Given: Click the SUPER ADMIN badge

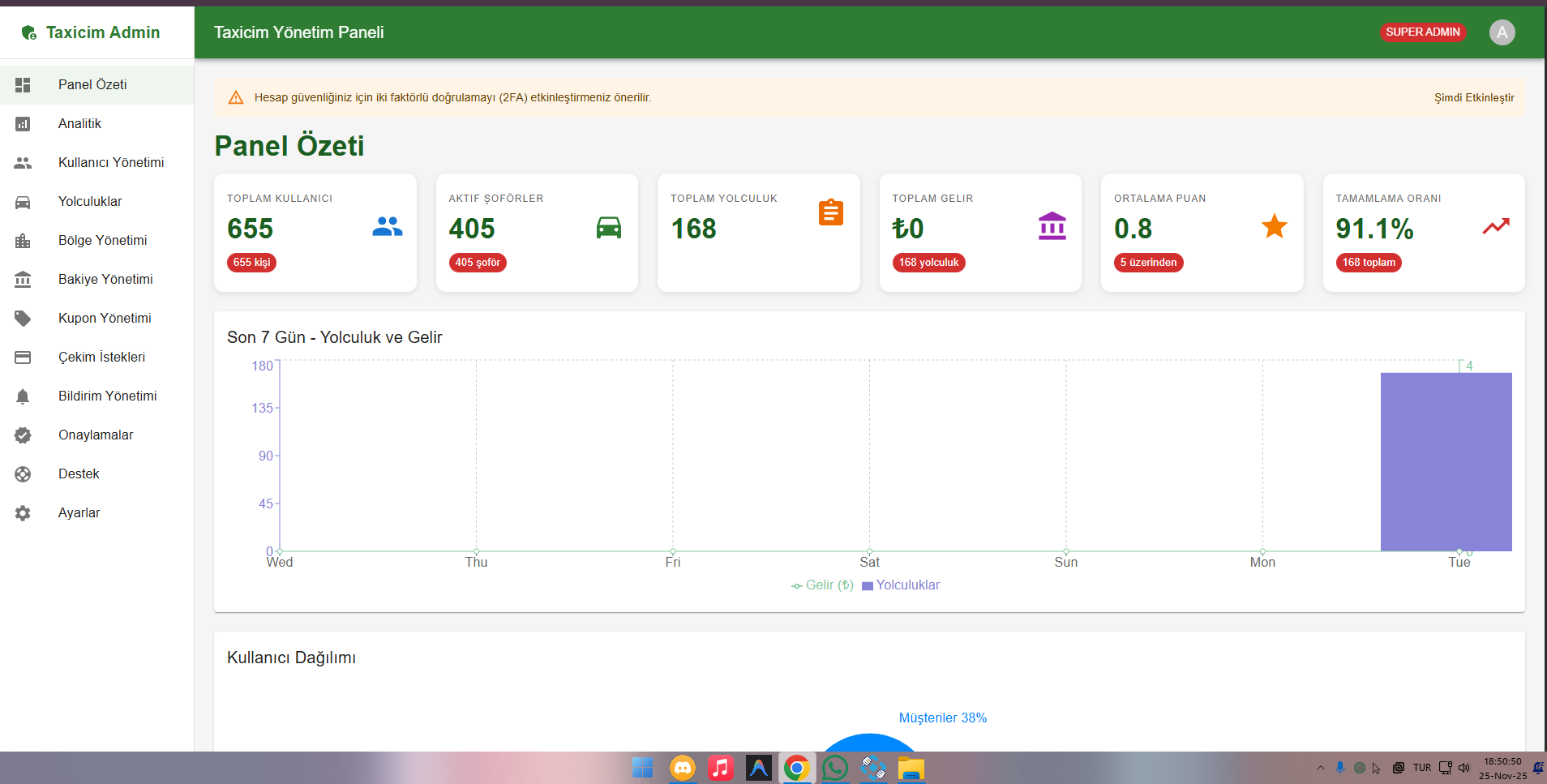Looking at the screenshot, I should 1422,32.
